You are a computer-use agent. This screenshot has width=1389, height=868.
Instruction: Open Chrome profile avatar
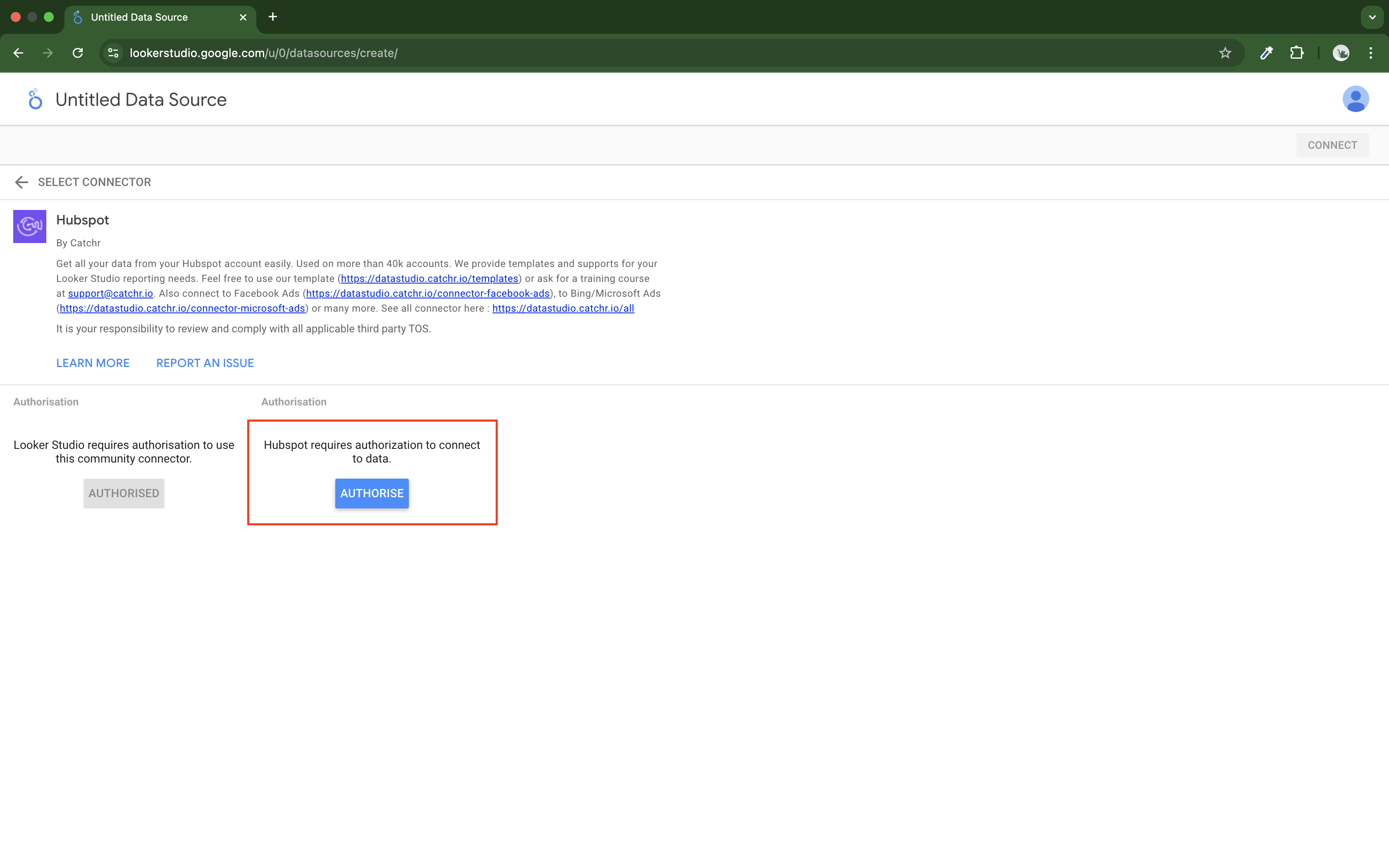[1341, 53]
